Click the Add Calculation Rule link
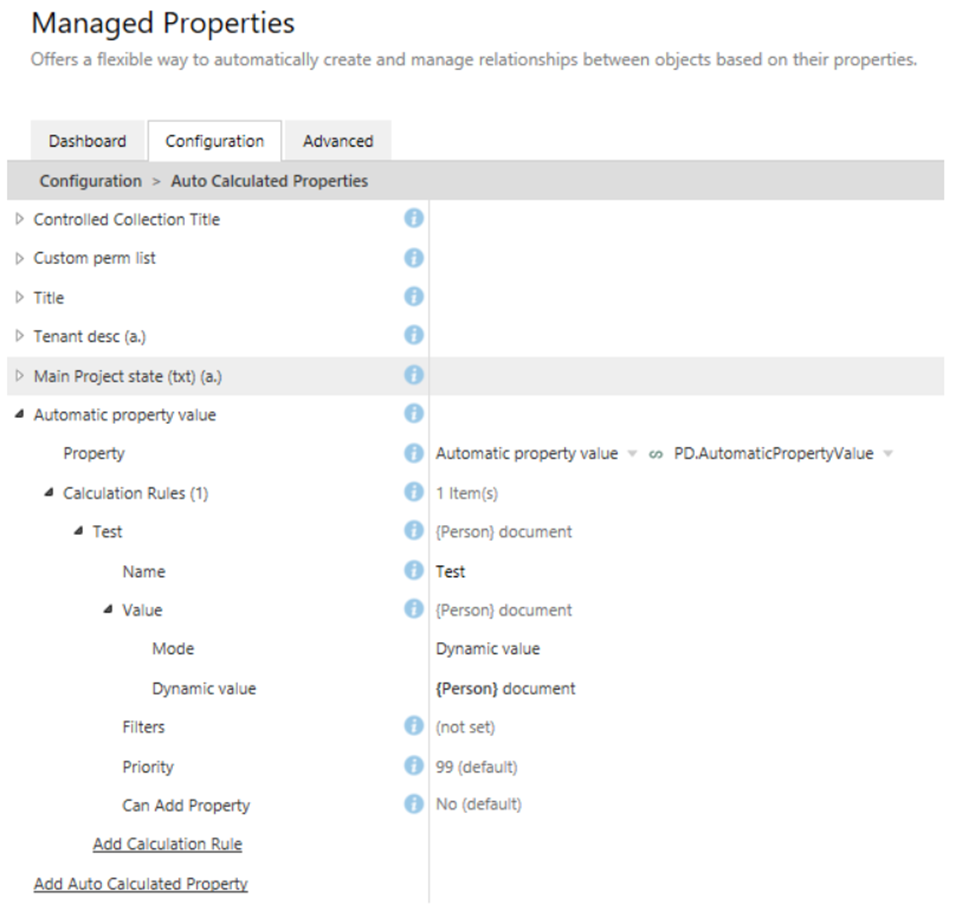This screenshot has width=975, height=905. click(167, 844)
